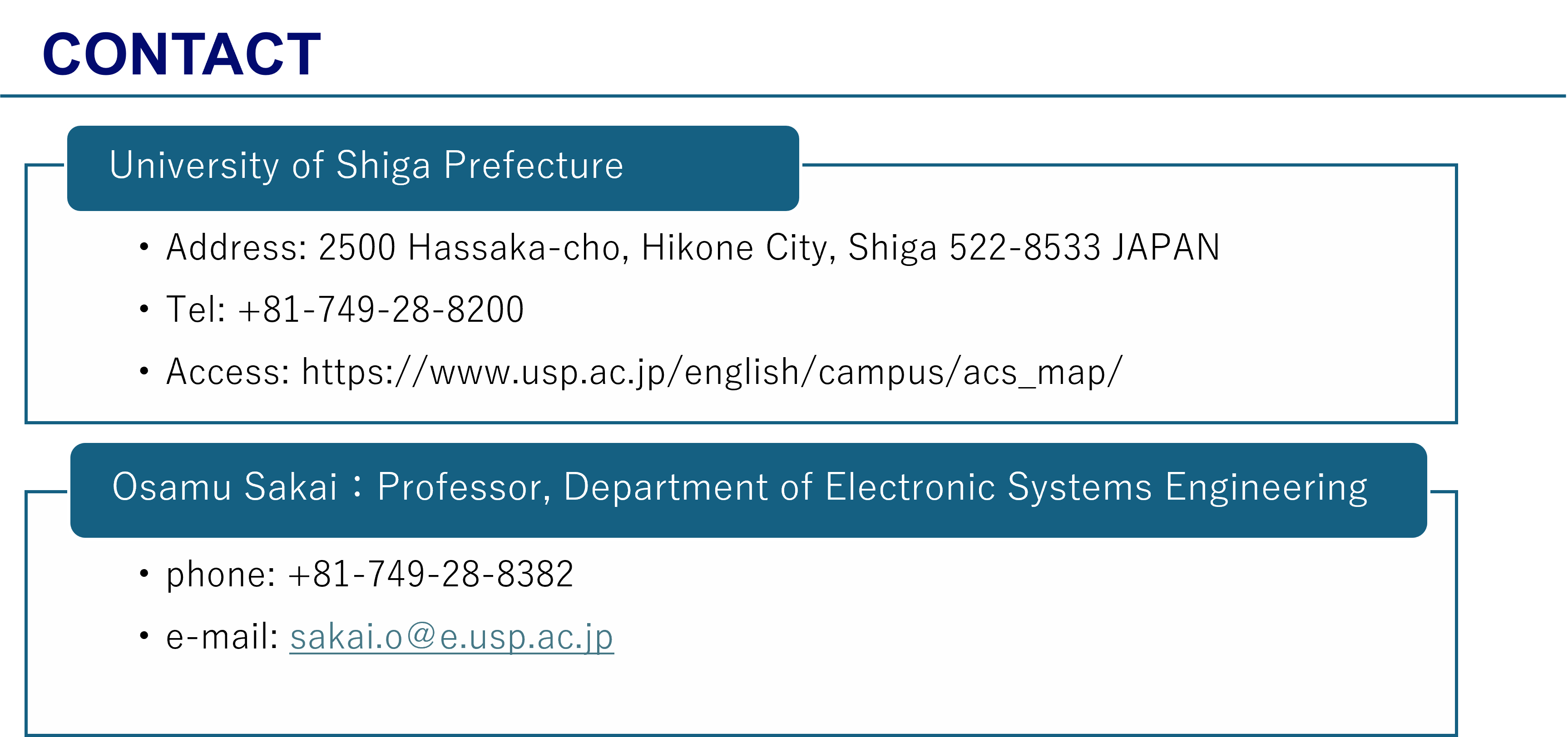The width and height of the screenshot is (1568, 737).
Task: Click the university telephone number +81-749-28-8200
Action: tap(381, 309)
